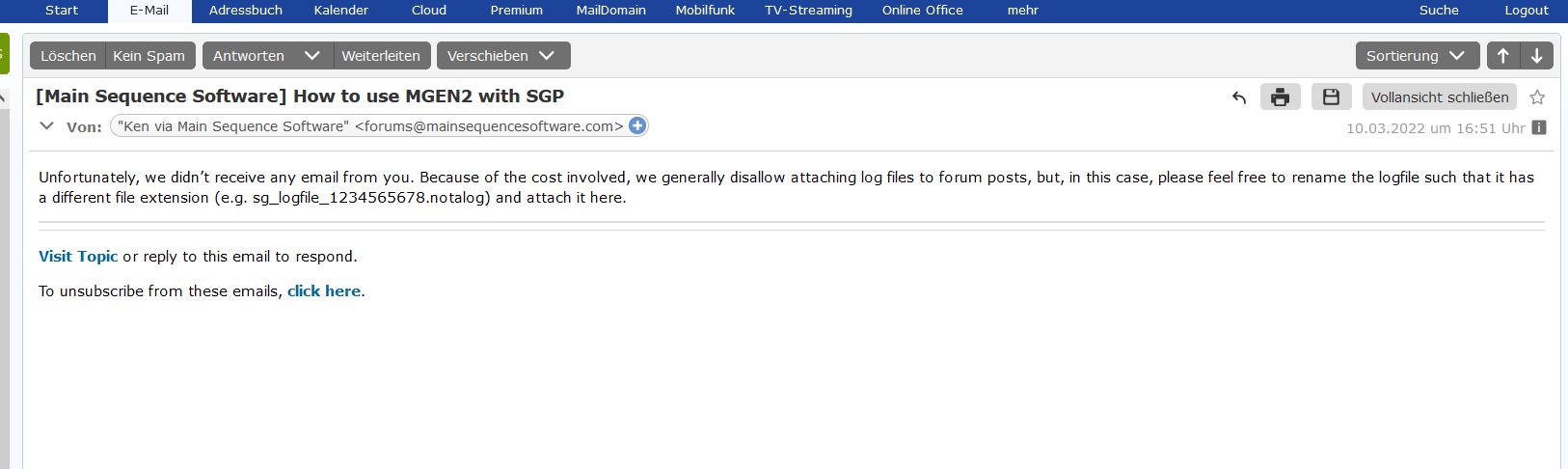Image resolution: width=1568 pixels, height=469 pixels.
Task: Mark email with the star icon
Action: tap(1537, 97)
